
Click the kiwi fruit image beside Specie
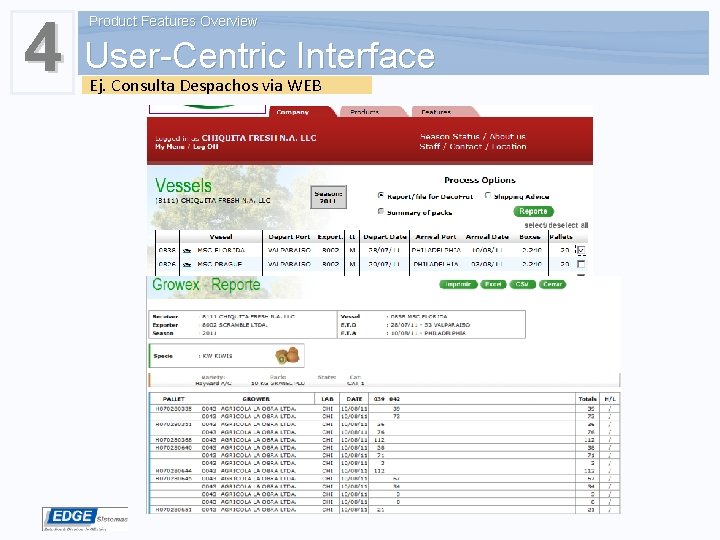coord(287,355)
